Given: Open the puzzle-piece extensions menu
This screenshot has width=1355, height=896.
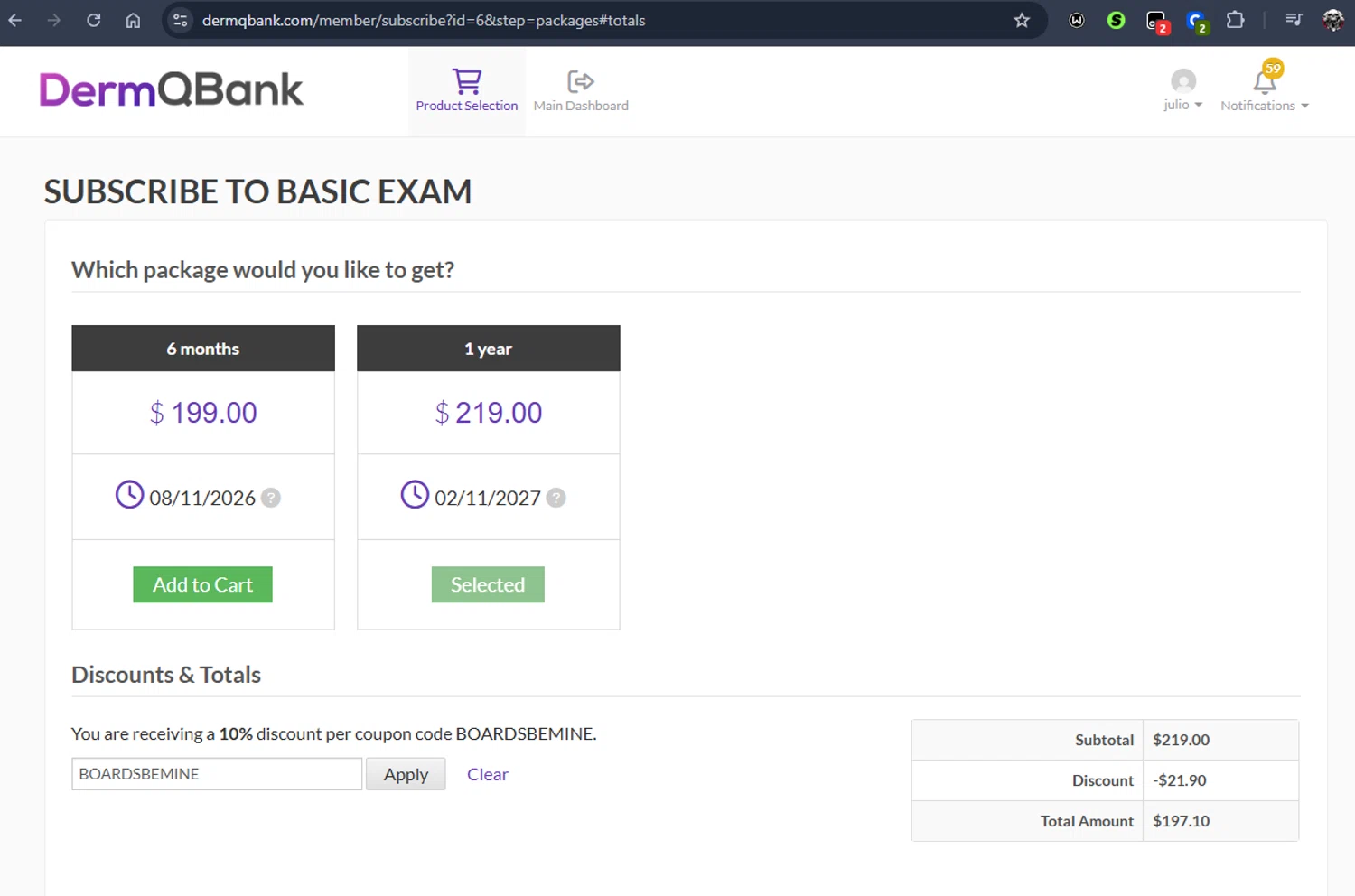Looking at the screenshot, I should tap(1236, 20).
